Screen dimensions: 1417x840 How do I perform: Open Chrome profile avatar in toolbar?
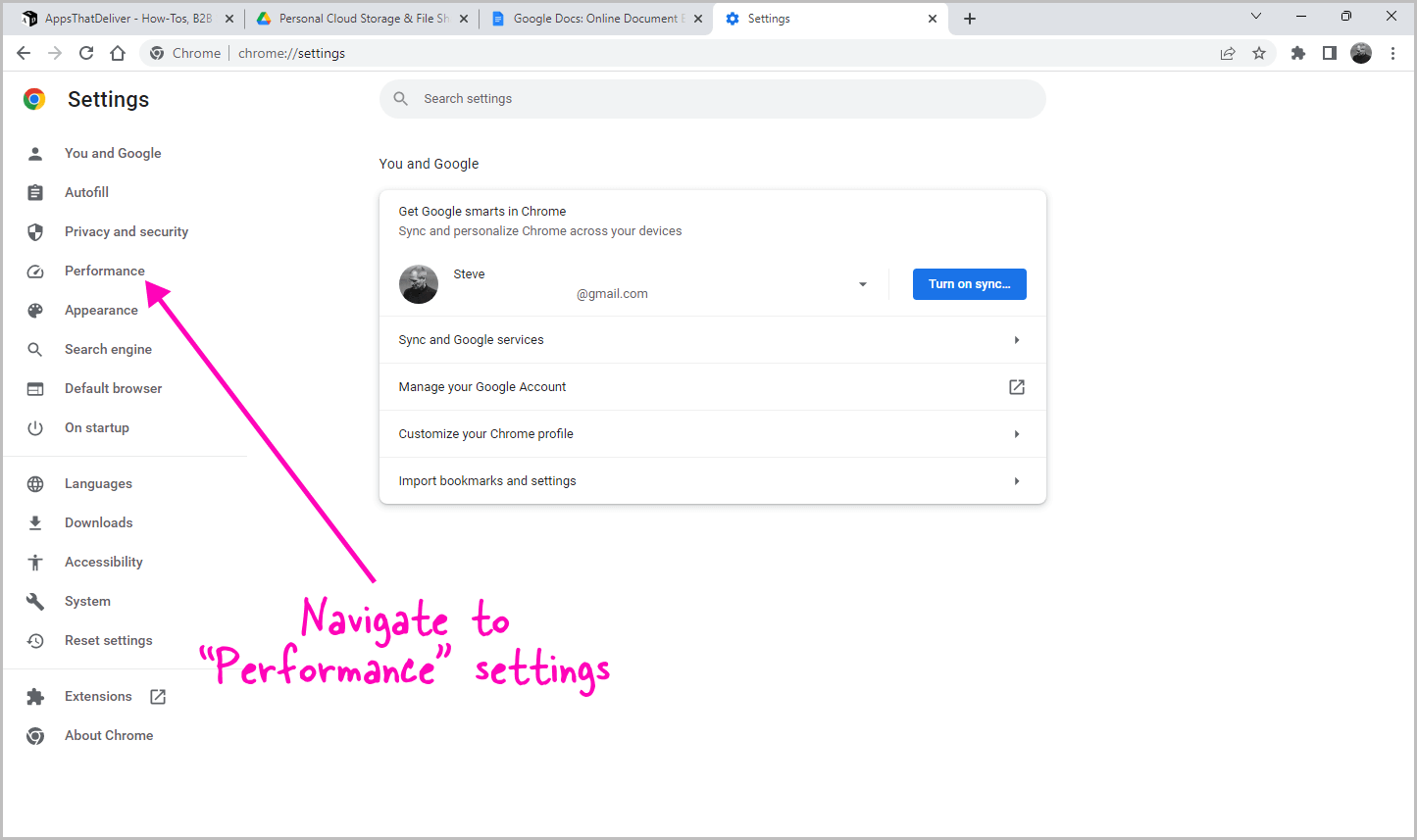coord(1361,53)
